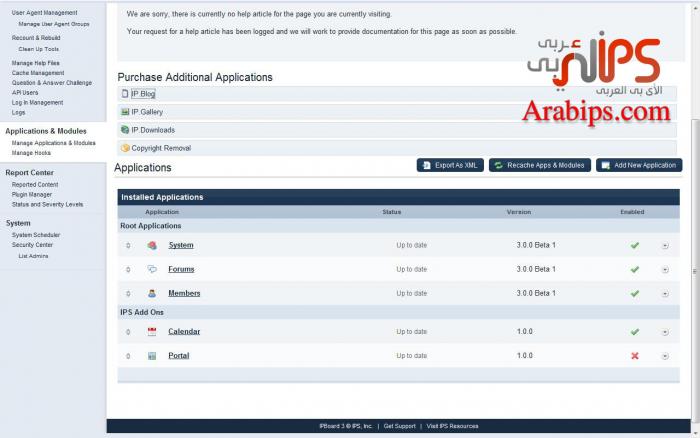The height and width of the screenshot is (438, 700).
Task: Click the Export As XML button
Action: point(450,165)
